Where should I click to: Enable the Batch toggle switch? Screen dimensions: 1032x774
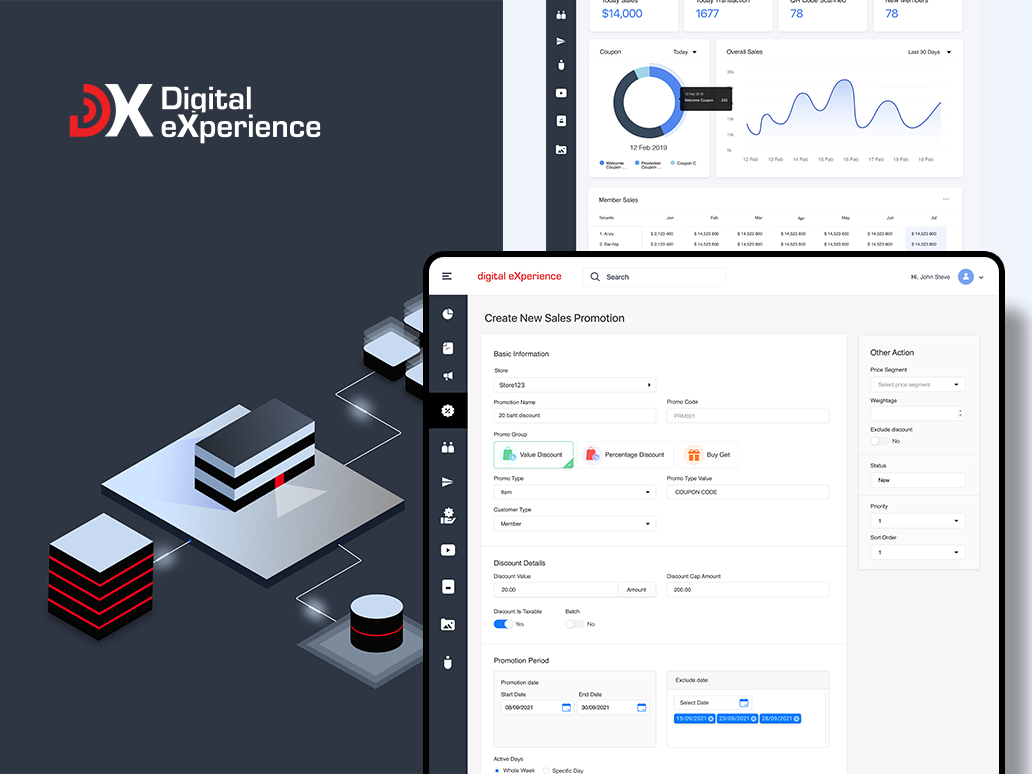pyautogui.click(x=574, y=624)
